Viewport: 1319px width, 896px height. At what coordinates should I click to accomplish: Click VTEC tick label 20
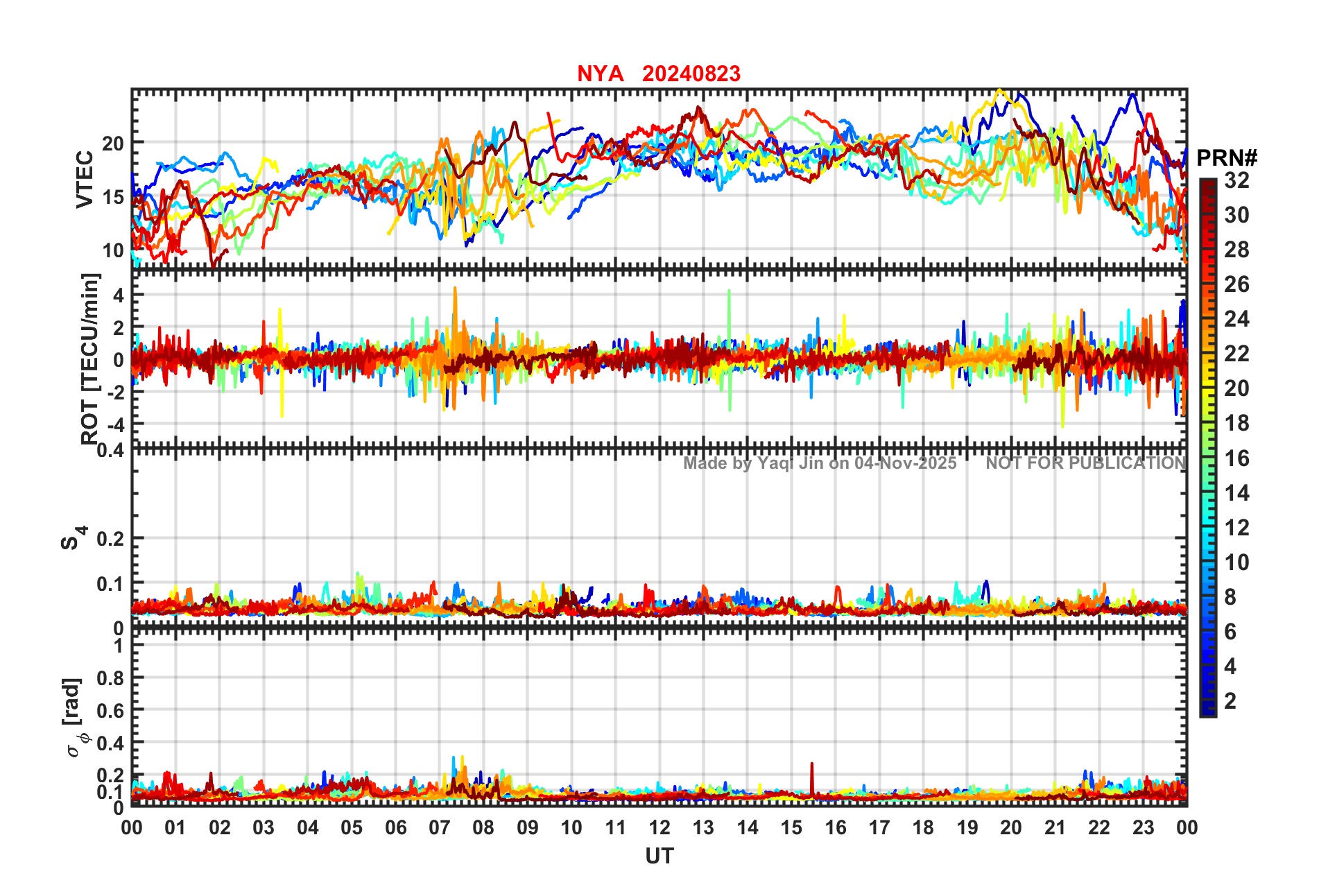[113, 144]
